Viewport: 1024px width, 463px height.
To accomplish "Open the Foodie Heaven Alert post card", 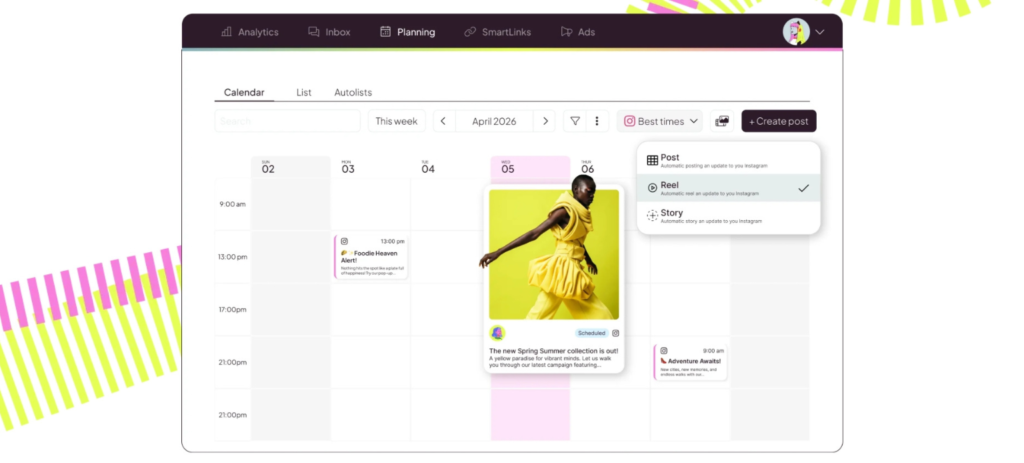I will pos(371,257).
